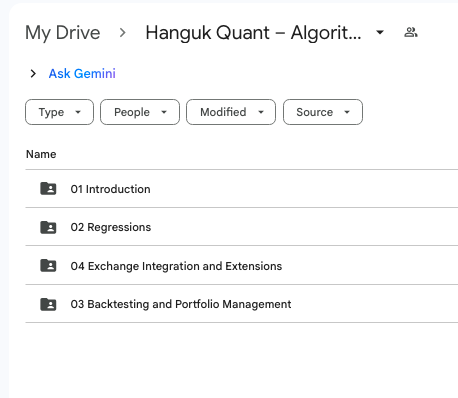Go to My Drive breadcrumb
The image size is (458, 398).
[x=63, y=33]
